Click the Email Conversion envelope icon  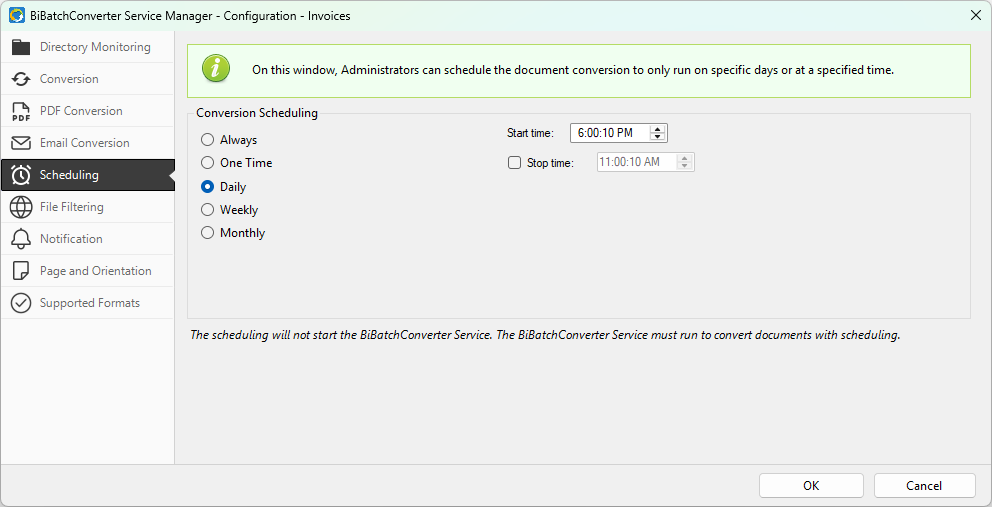coord(21,143)
